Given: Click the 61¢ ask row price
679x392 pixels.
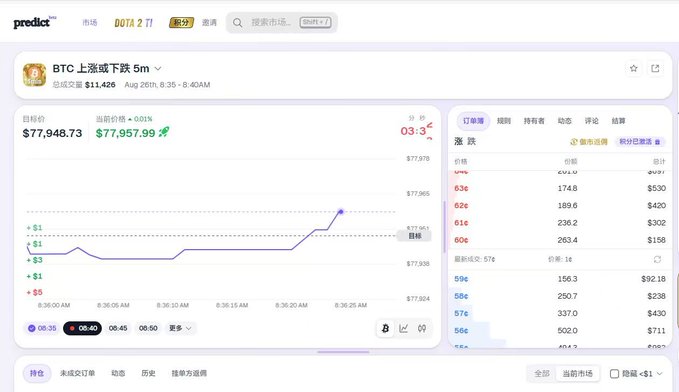Looking at the screenshot, I should [x=461, y=223].
